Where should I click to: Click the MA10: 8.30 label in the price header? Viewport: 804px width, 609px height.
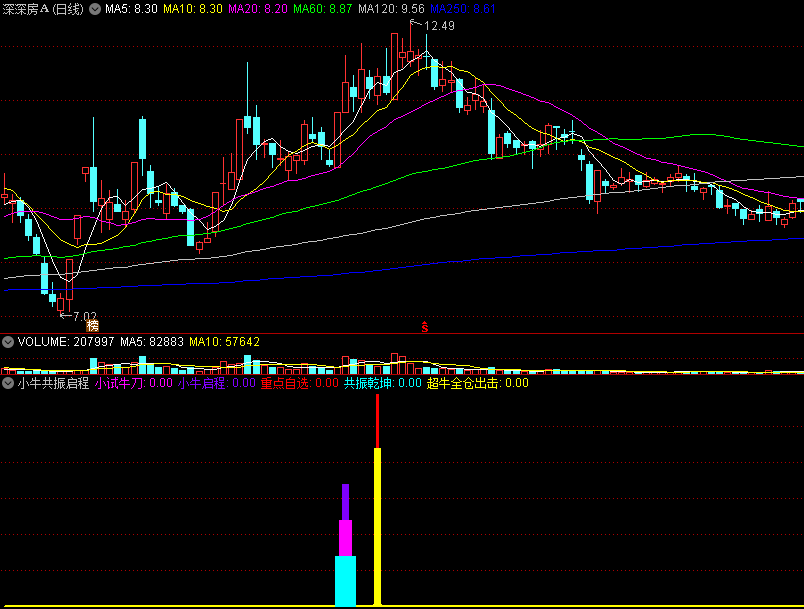tap(193, 9)
